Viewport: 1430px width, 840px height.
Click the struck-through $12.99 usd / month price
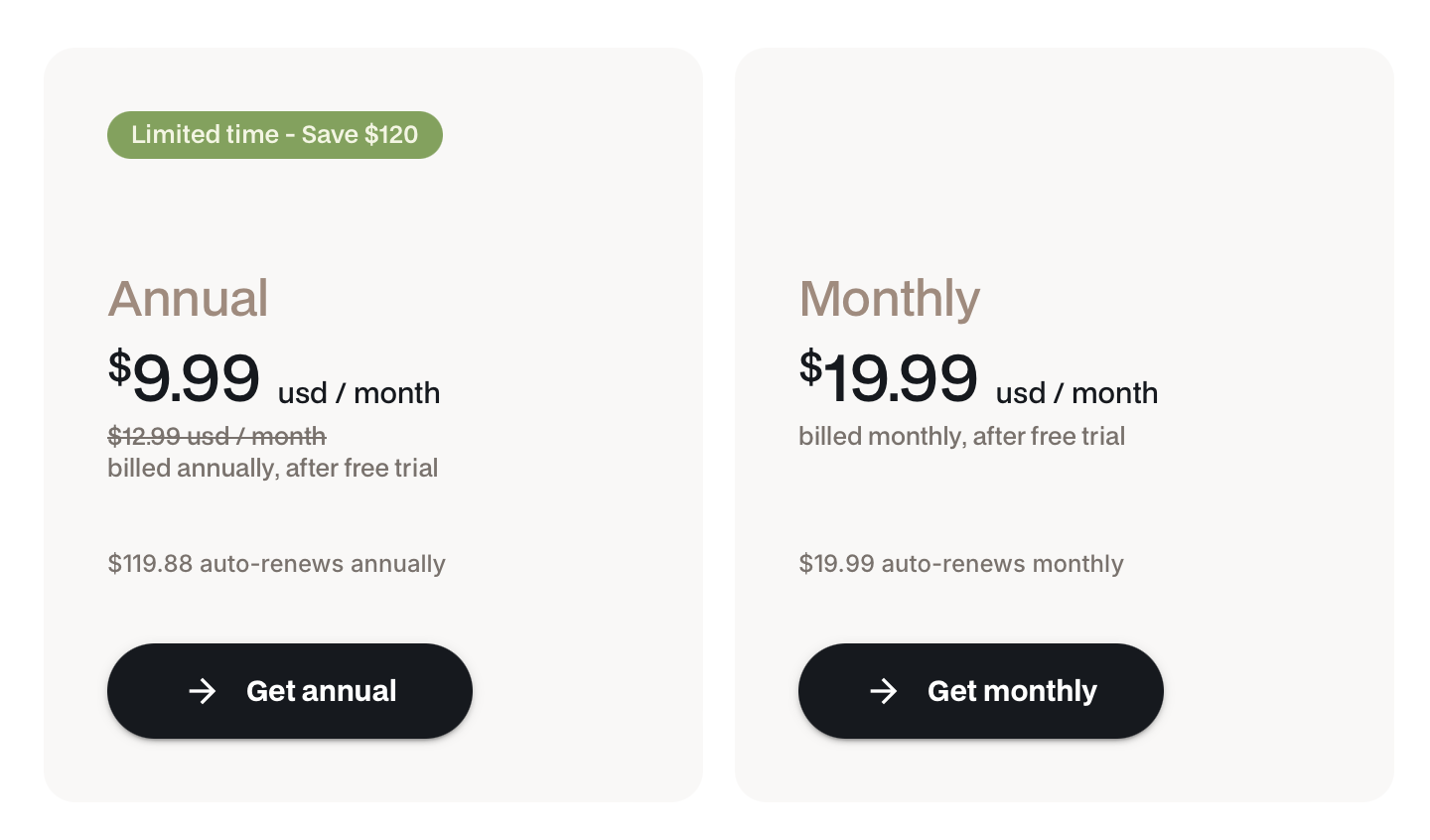tap(216, 436)
